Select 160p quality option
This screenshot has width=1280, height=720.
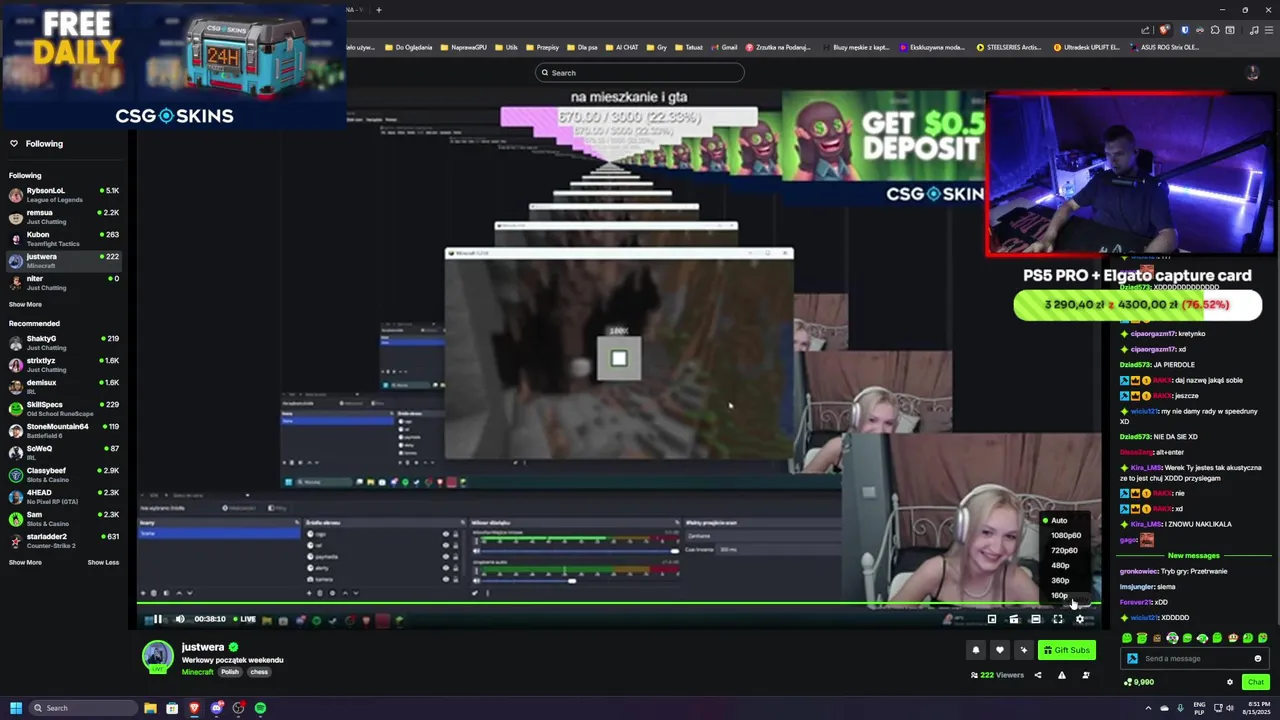[1060, 595]
